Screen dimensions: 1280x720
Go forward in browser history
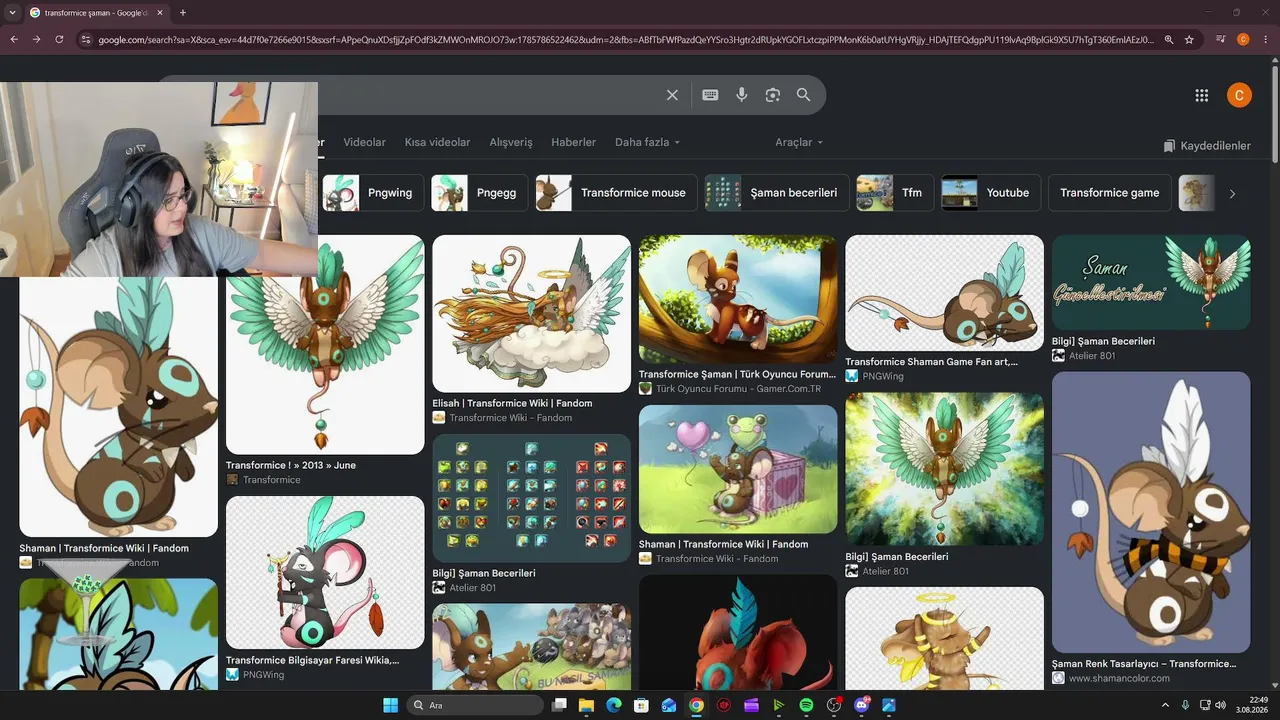click(37, 40)
